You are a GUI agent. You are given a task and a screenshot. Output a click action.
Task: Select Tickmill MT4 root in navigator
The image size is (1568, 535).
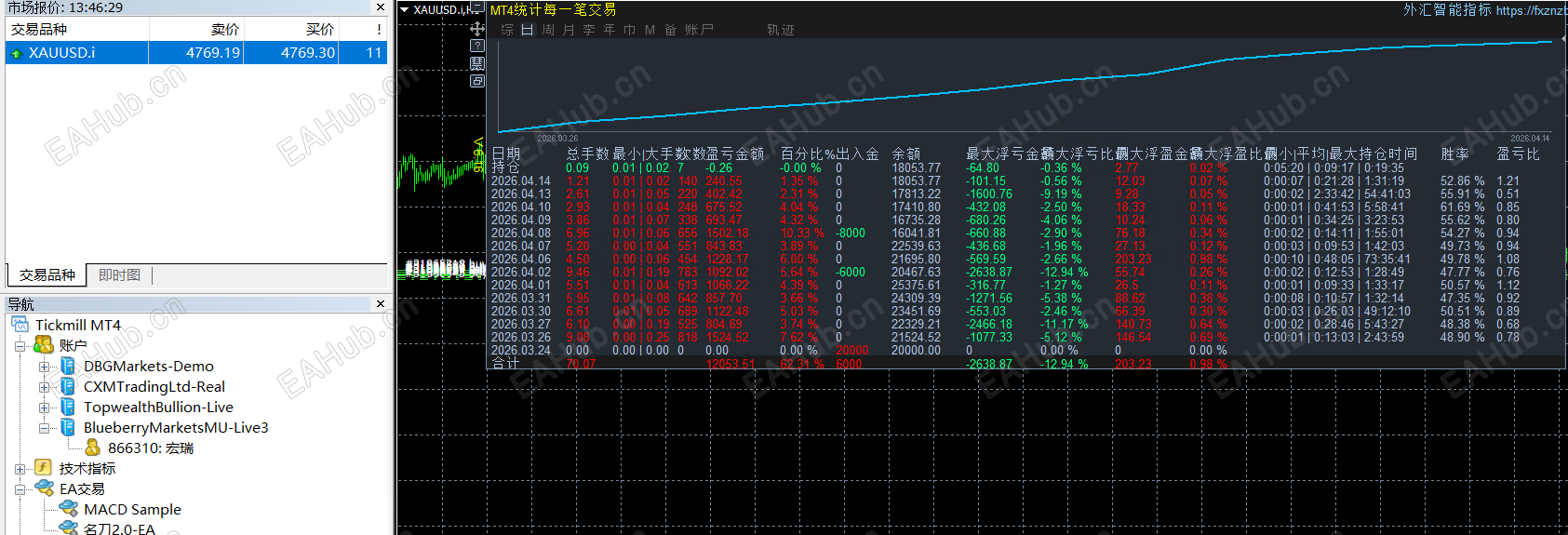[x=78, y=325]
